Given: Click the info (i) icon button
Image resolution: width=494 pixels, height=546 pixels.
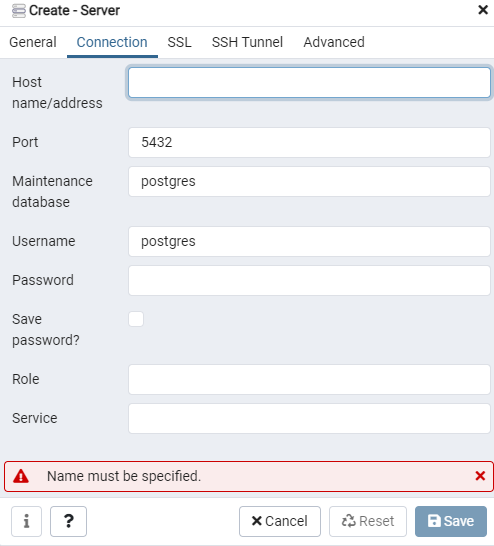Looking at the screenshot, I should (x=26, y=521).
